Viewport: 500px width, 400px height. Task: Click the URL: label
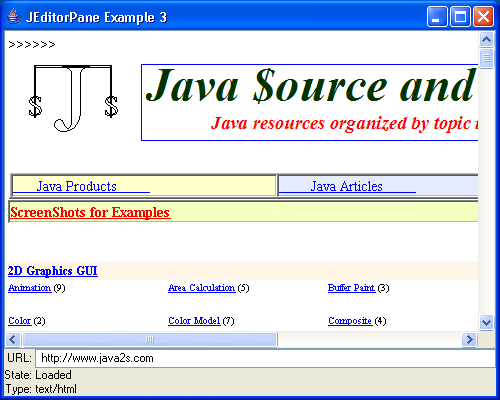[x=19, y=358]
